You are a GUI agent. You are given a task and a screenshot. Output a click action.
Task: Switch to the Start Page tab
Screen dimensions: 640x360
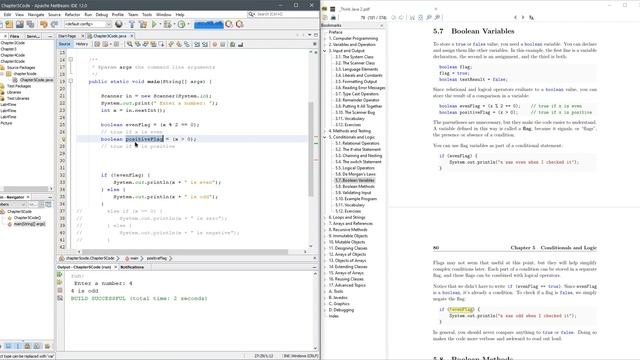click(x=67, y=36)
